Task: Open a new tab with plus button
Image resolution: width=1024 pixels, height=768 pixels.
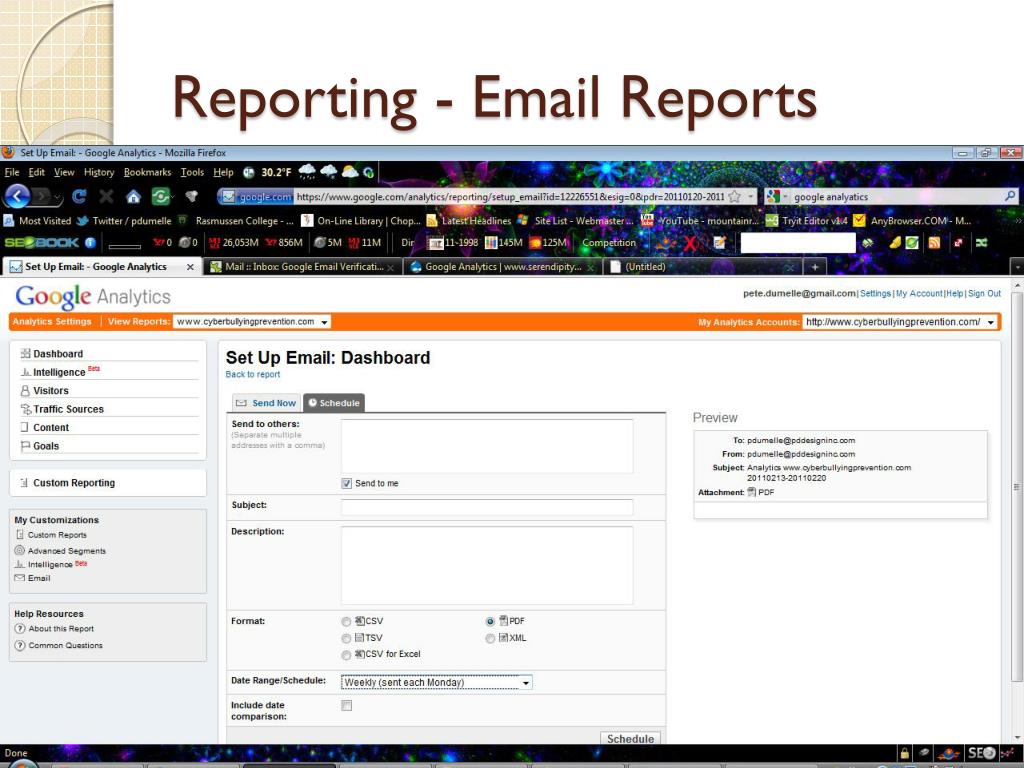Action: pos(814,267)
